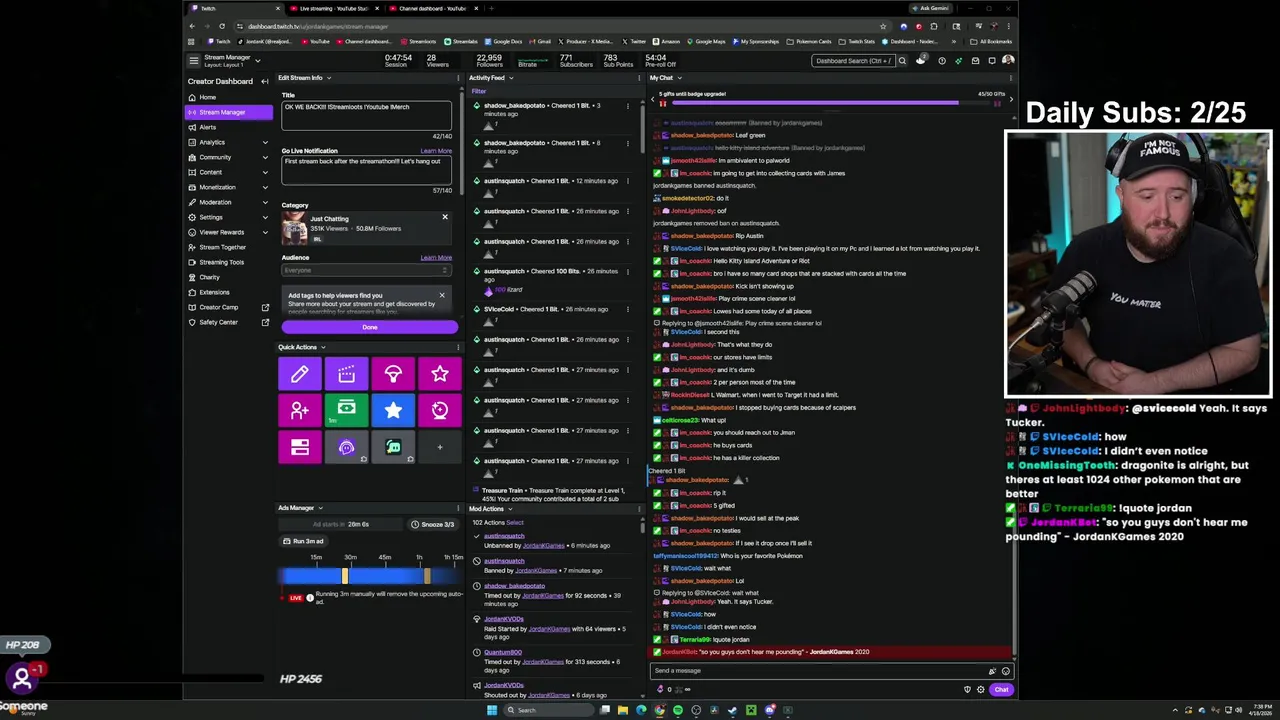Viewport: 1280px width, 720px height.
Task: Add a new quick action with plus tile
Action: click(x=440, y=447)
